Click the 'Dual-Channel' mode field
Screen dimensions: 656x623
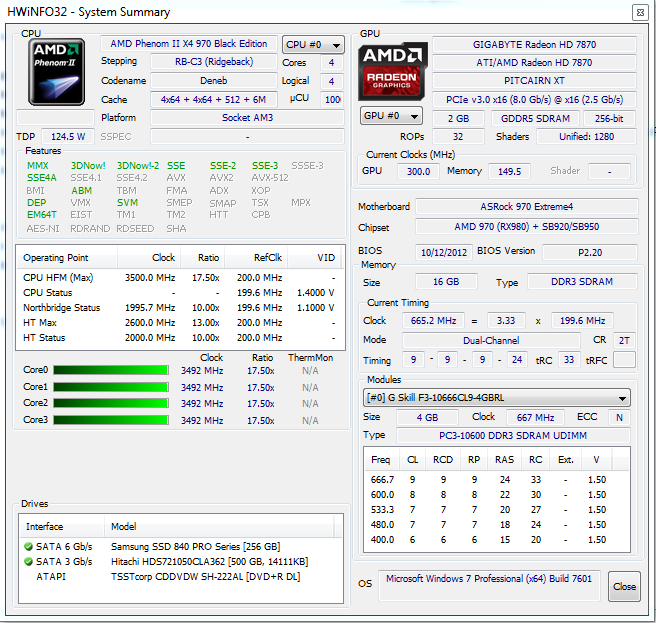(x=491, y=340)
